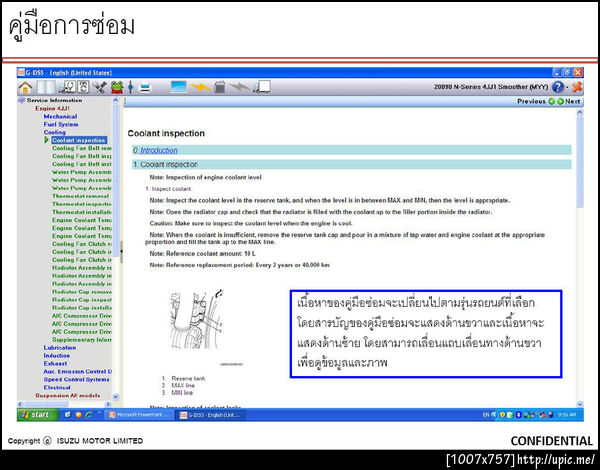
Task: Expand the Mechanical tree node
Action: coord(60,116)
